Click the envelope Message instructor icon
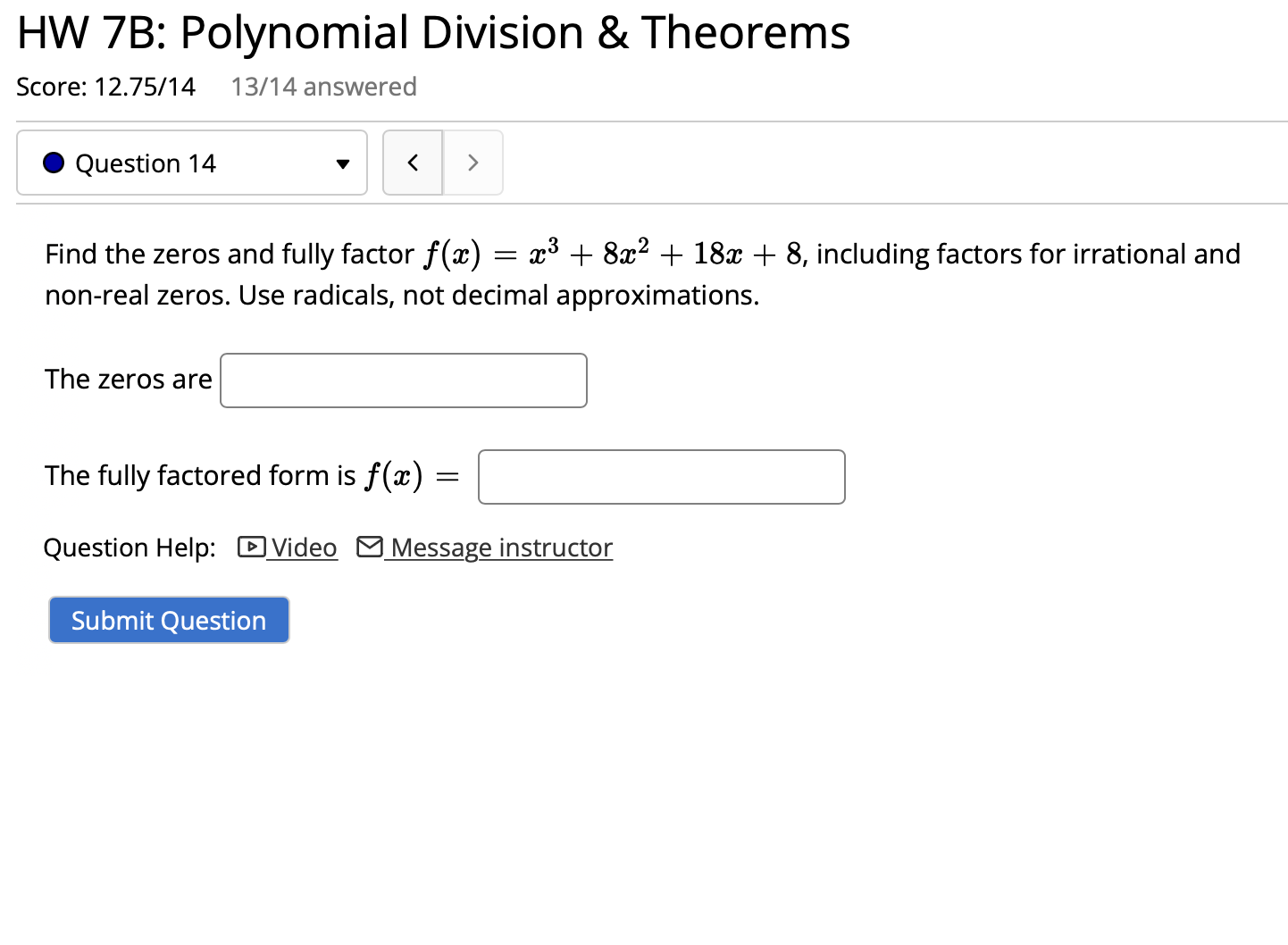The height and width of the screenshot is (945, 1288). (x=370, y=547)
